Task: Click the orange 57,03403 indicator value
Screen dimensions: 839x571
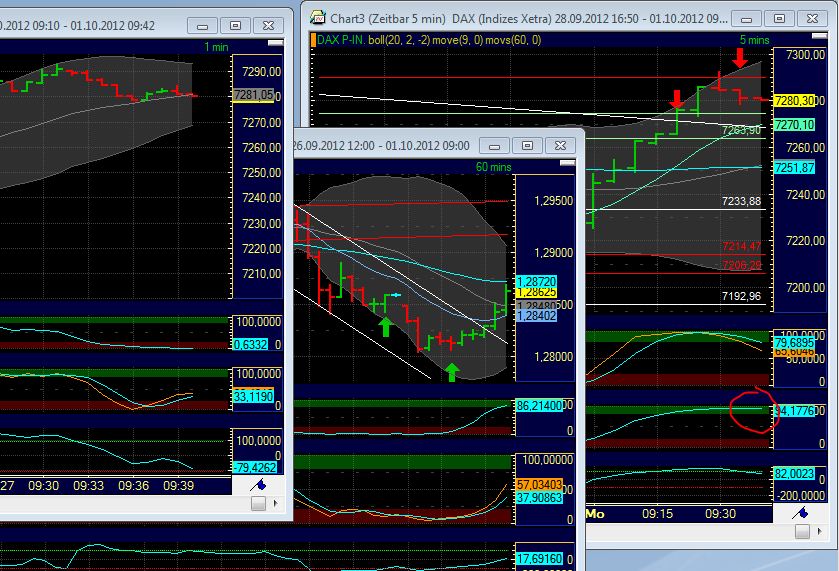Action: 539,485
